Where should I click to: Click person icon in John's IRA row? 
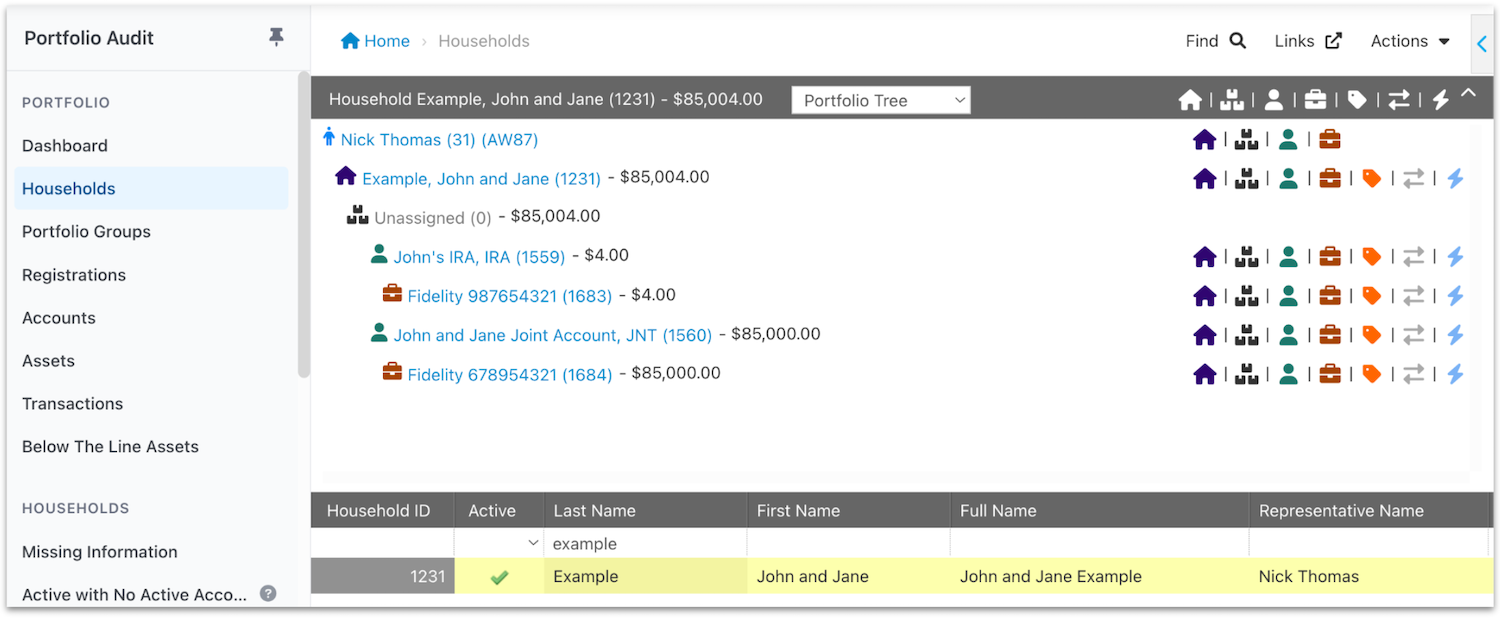pyautogui.click(x=1289, y=257)
